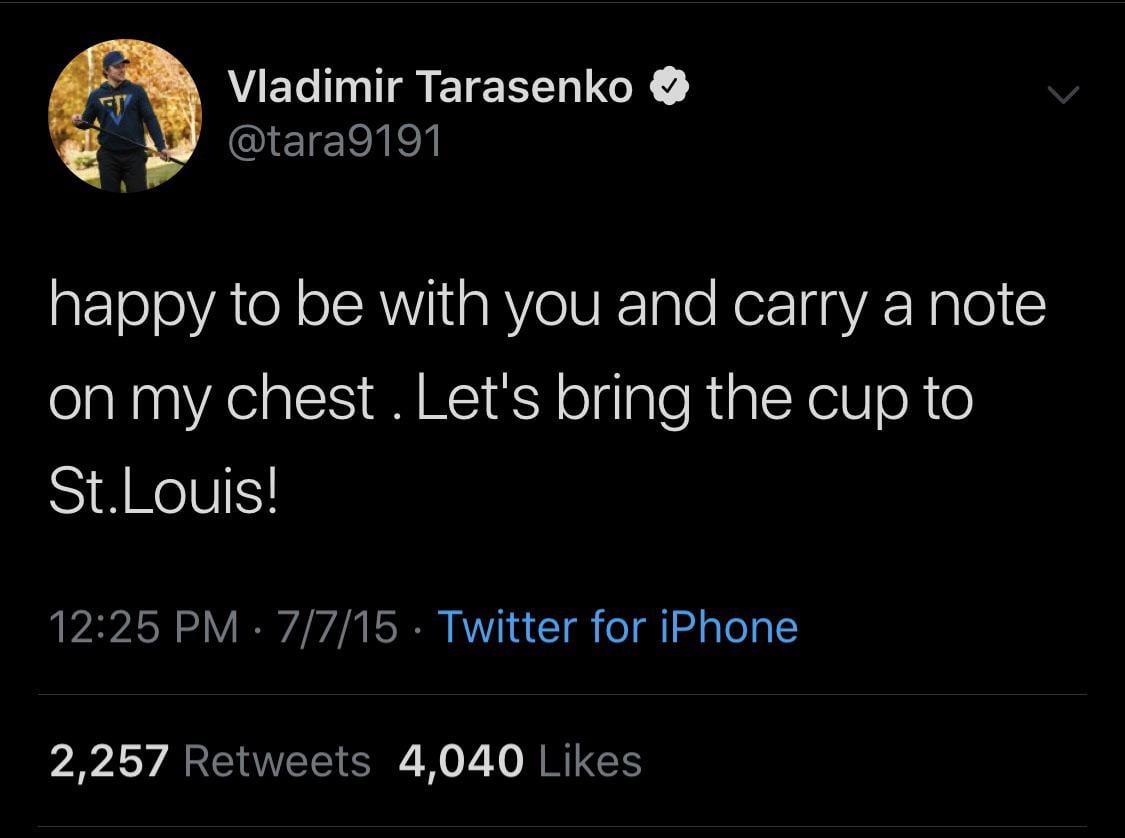Expand the tweet options chevron

[x=1063, y=95]
